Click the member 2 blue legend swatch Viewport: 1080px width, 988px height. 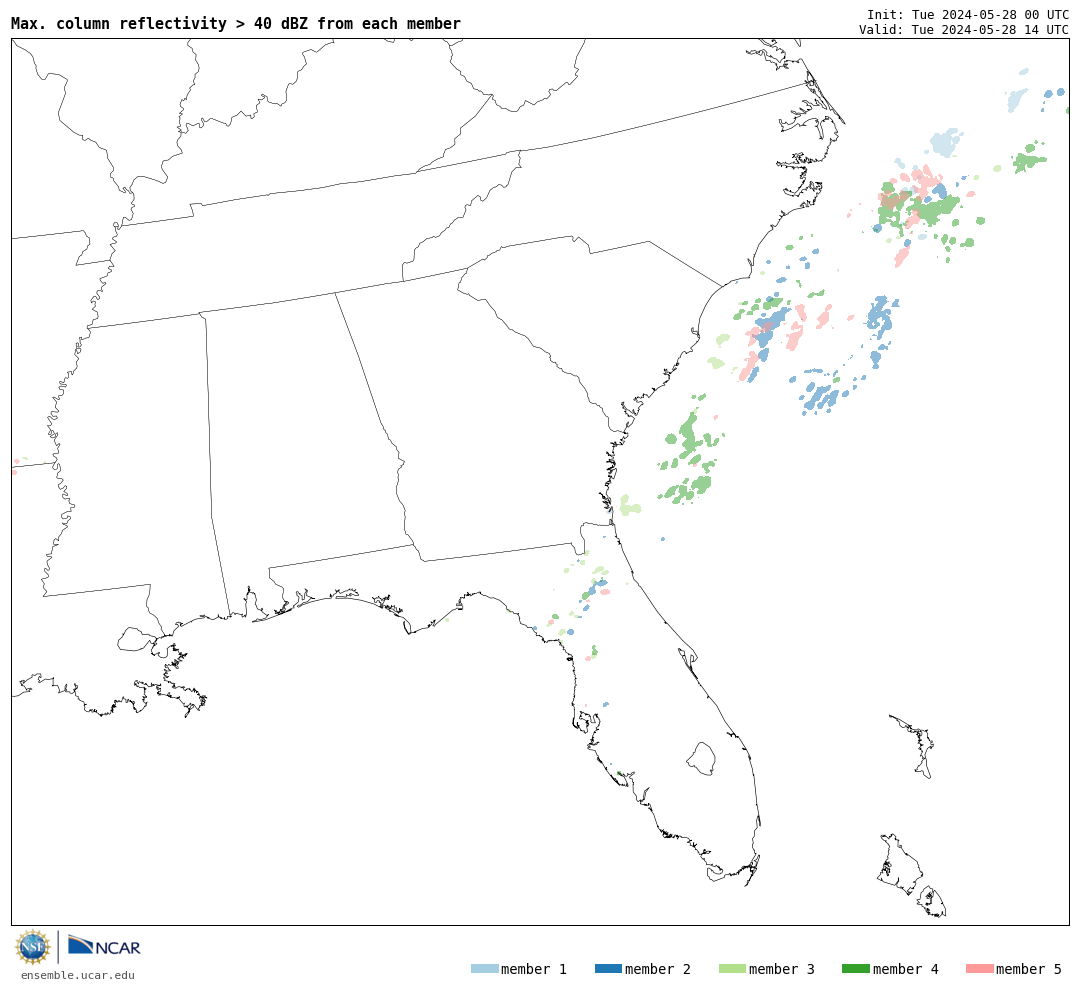click(x=608, y=969)
